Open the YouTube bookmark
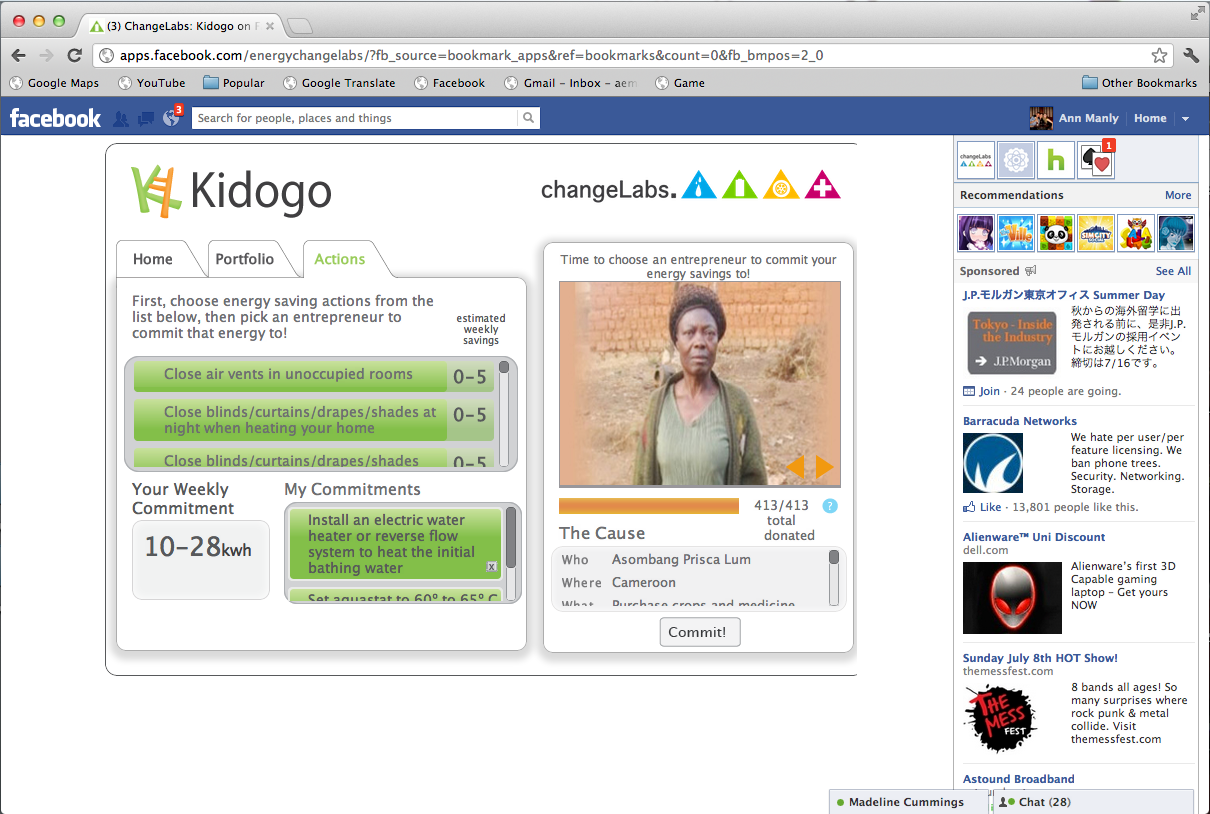This screenshot has height=814, width=1210. [151, 83]
